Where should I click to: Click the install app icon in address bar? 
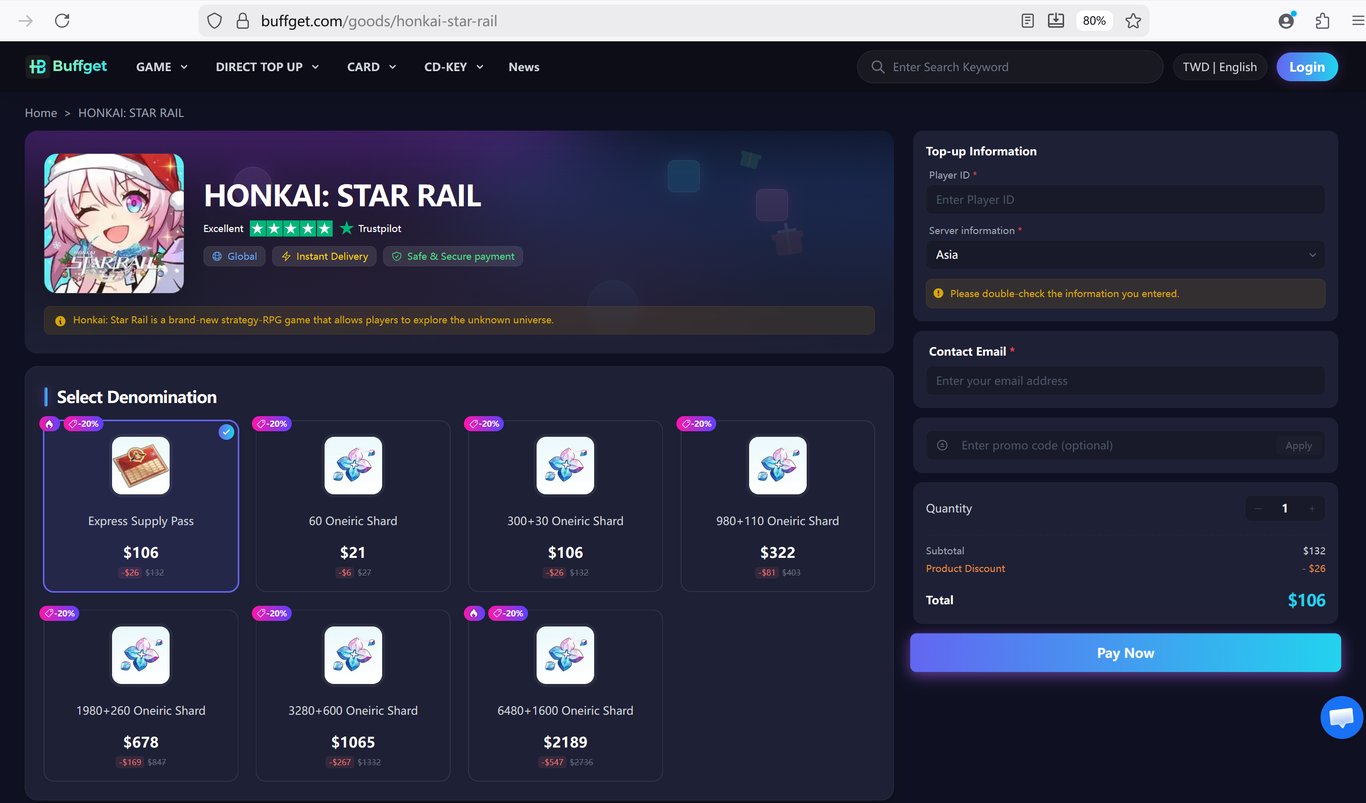click(1055, 21)
